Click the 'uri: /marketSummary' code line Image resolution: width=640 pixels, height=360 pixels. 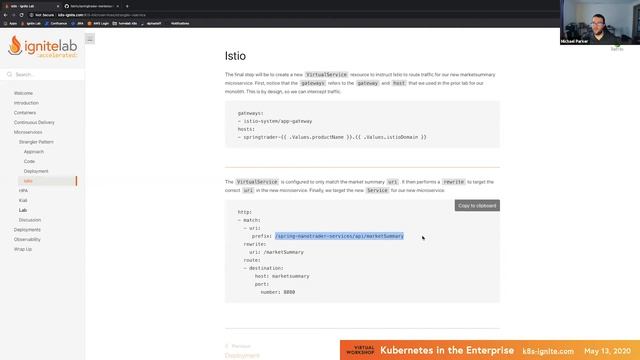coord(276,252)
